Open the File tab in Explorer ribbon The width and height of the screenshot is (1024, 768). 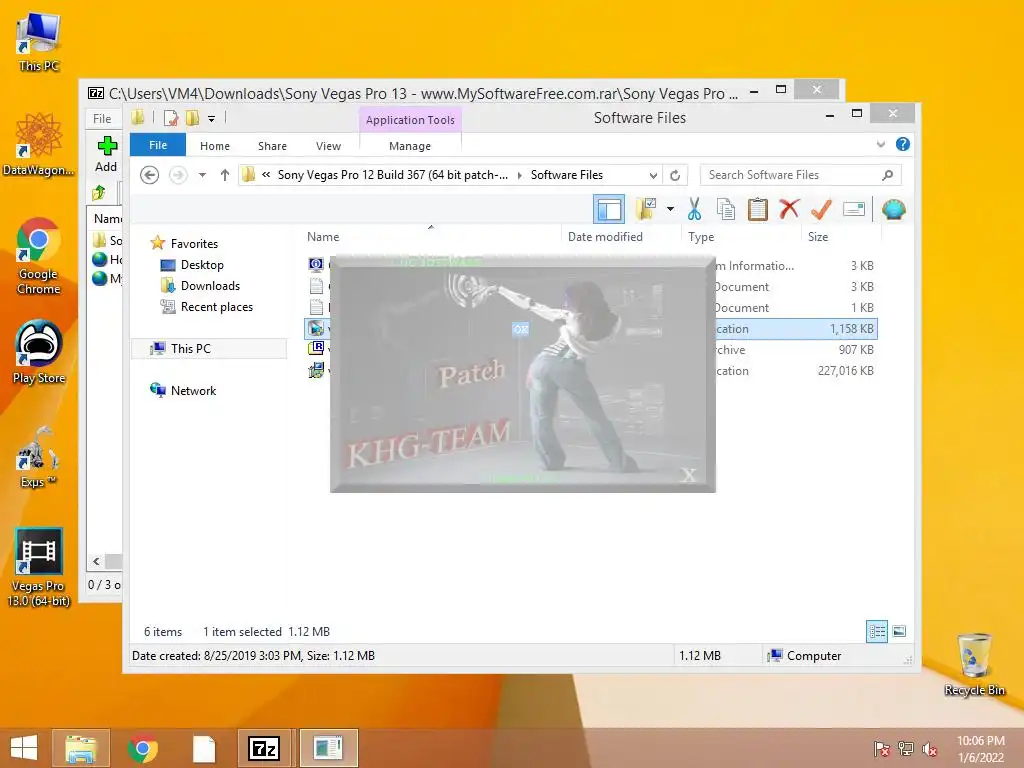click(x=158, y=145)
